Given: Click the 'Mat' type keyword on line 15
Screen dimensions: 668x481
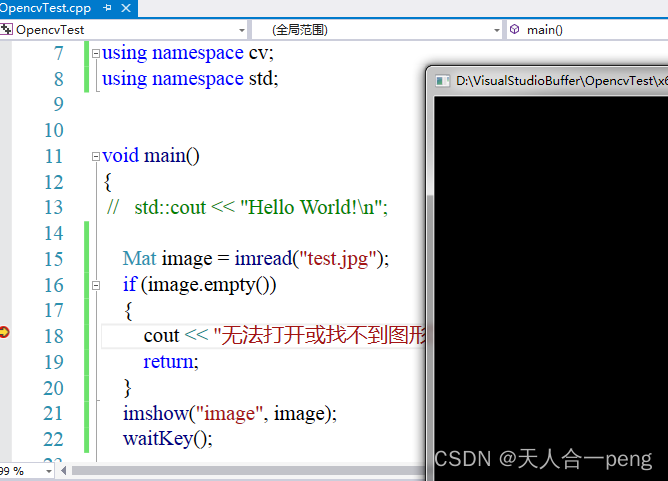Looking at the screenshot, I should (140, 259).
